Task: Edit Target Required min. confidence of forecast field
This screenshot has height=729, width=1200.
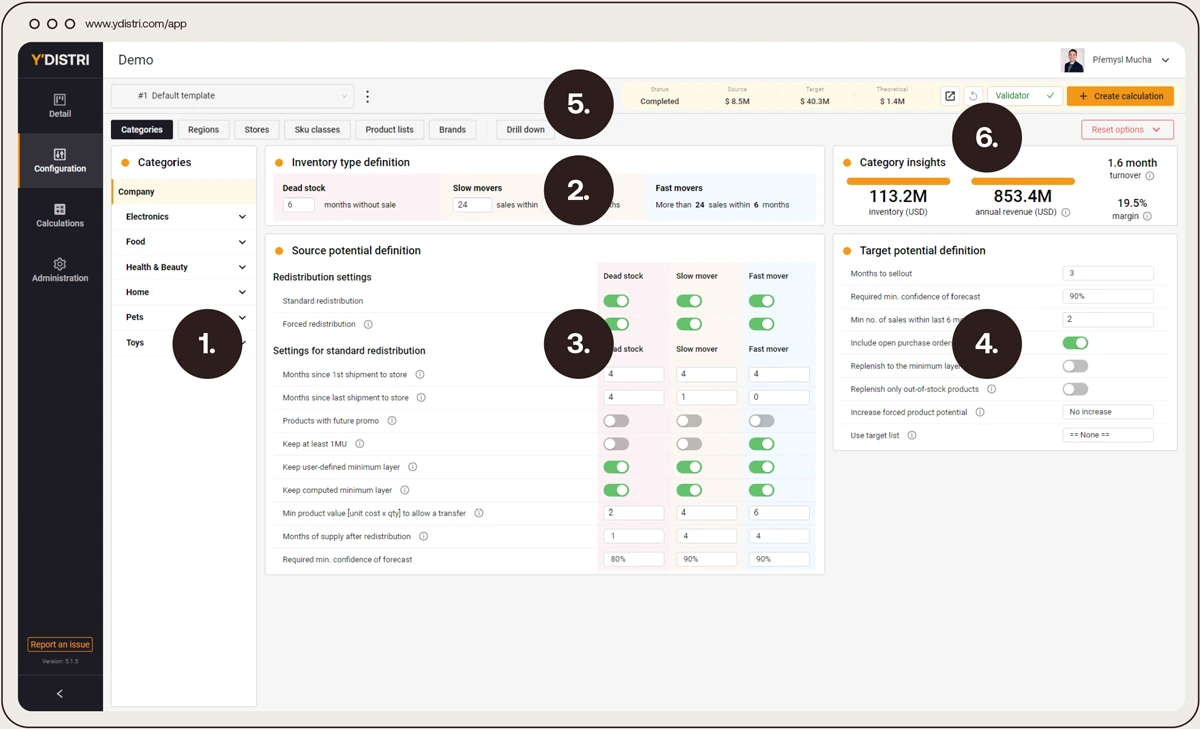Action: point(1108,296)
